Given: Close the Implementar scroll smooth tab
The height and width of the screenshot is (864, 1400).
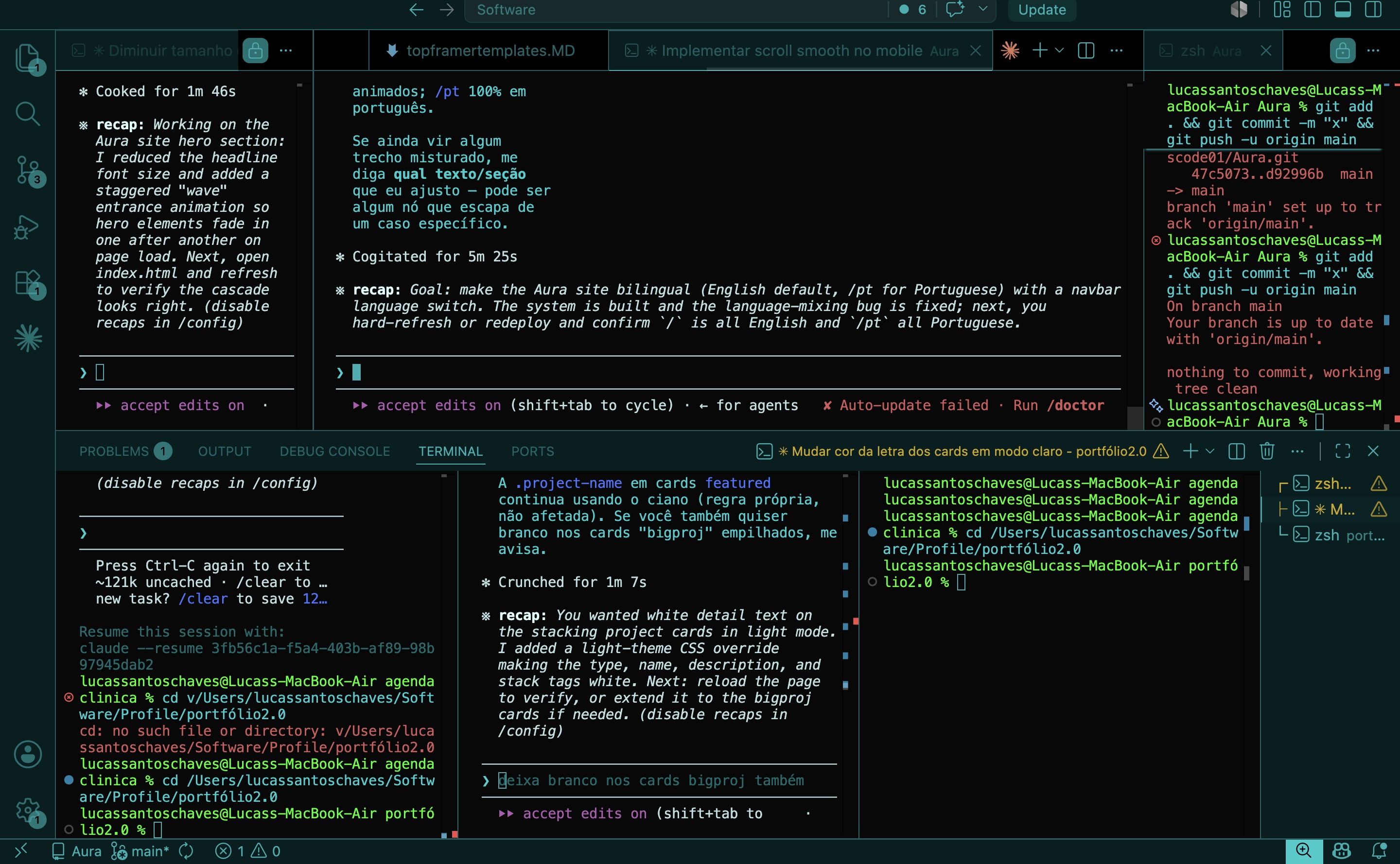Looking at the screenshot, I should tap(976, 51).
